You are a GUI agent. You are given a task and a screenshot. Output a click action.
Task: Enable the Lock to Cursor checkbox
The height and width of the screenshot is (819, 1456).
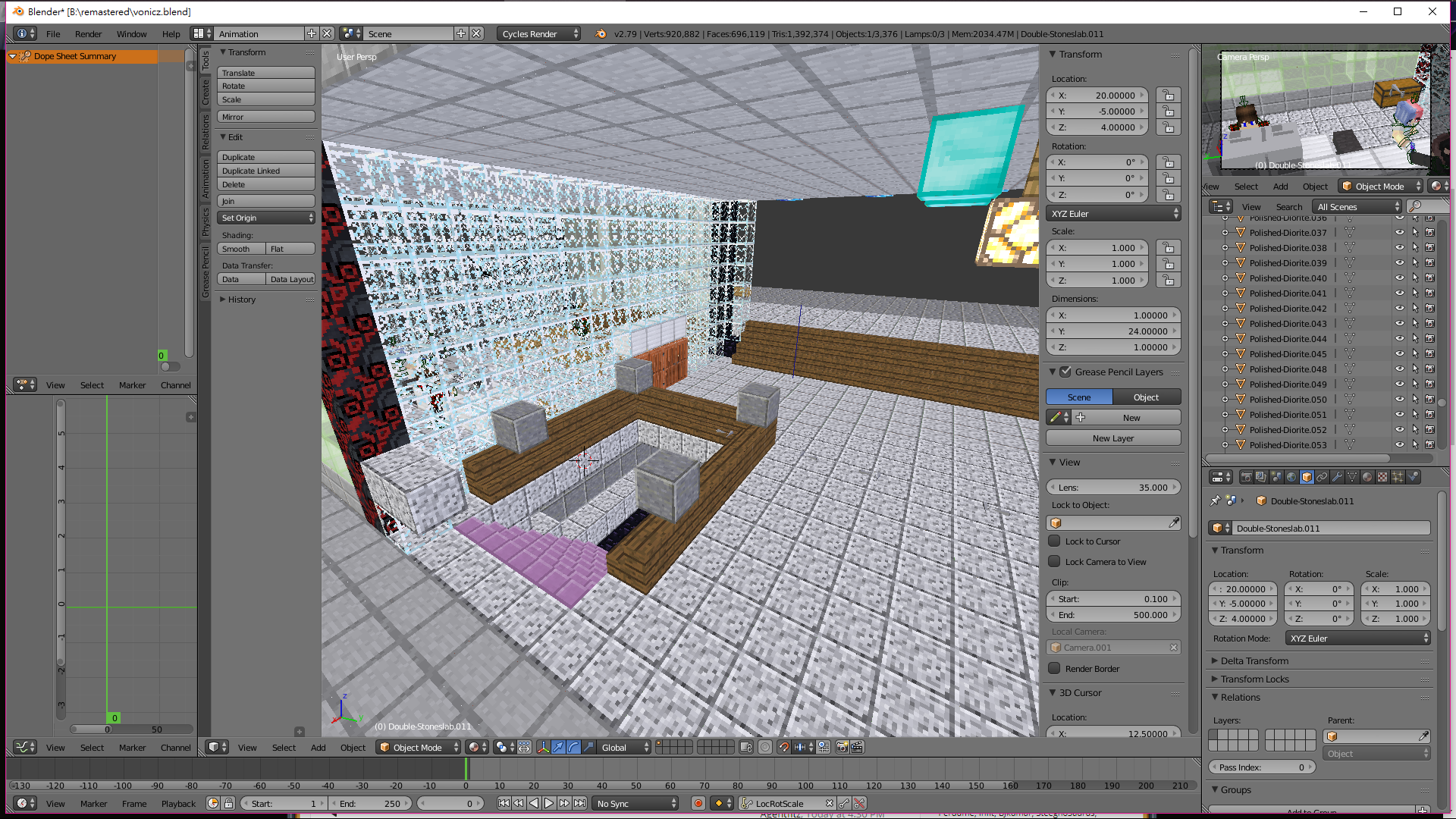(x=1054, y=541)
